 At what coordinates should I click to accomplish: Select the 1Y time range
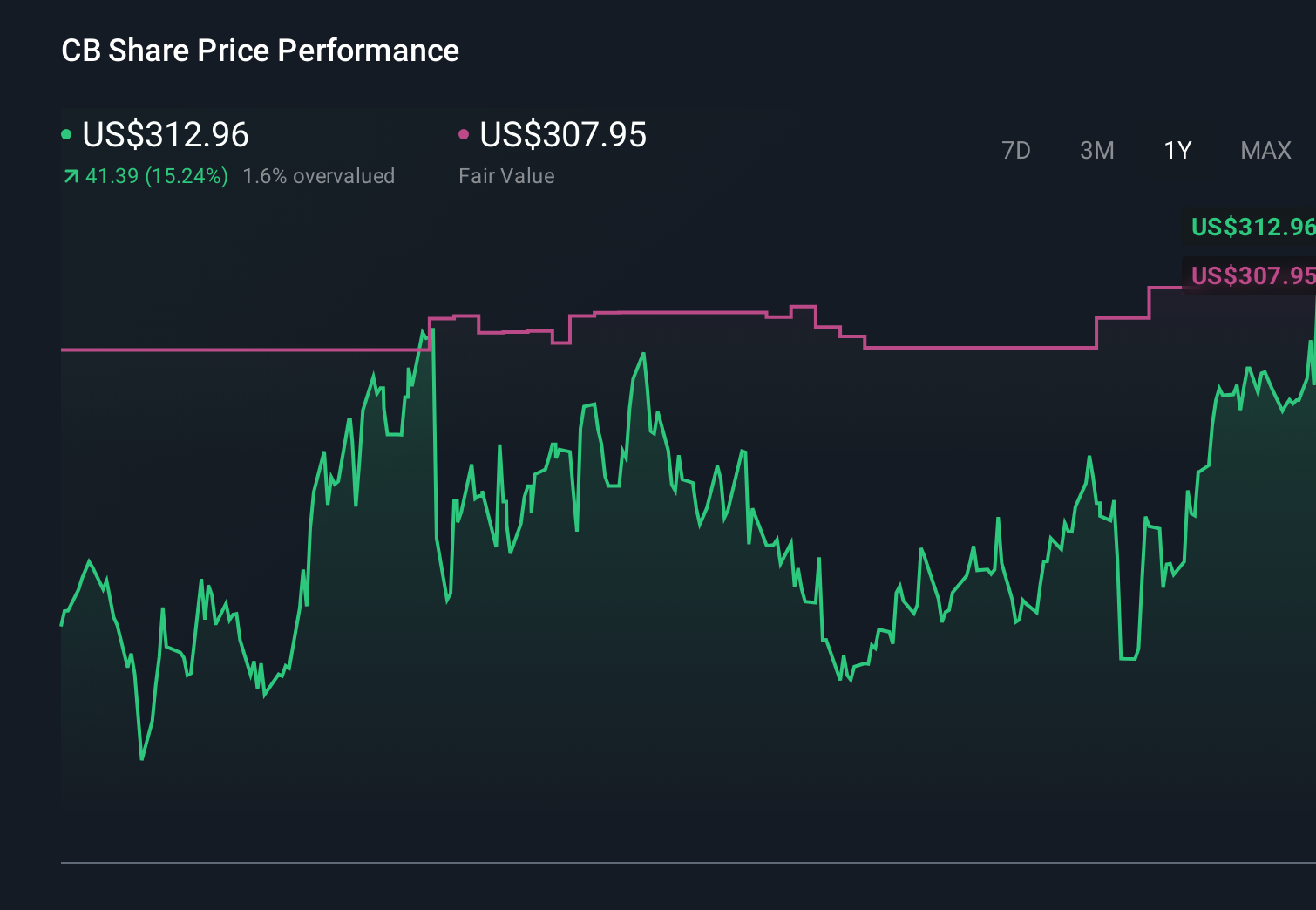(1177, 150)
